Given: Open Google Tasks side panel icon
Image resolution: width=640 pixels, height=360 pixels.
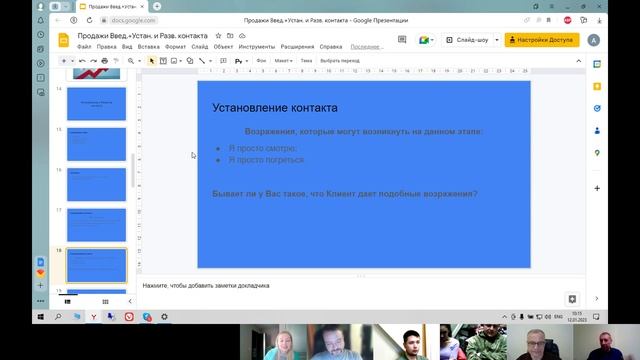Looking at the screenshot, I should coord(597,109).
